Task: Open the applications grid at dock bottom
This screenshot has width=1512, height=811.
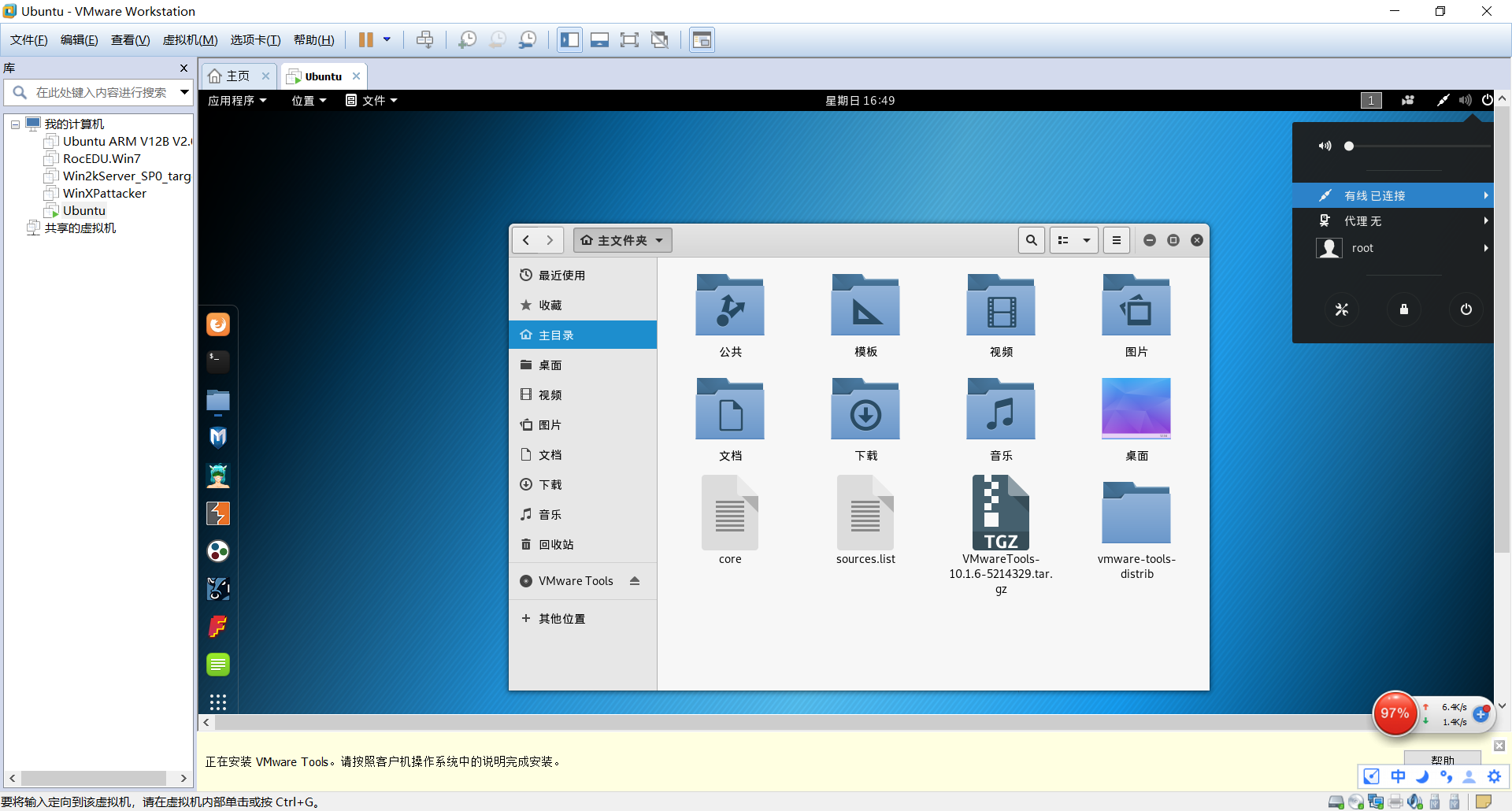Action: 217,702
